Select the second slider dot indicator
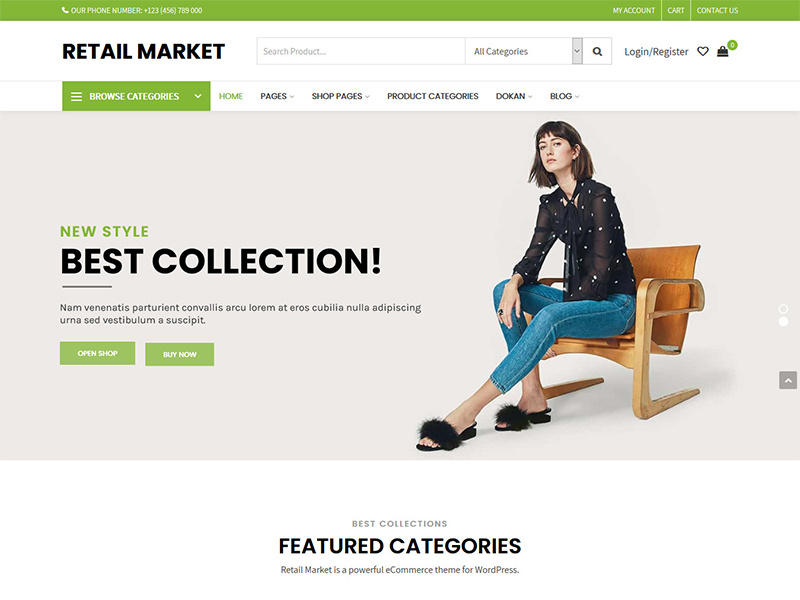800x600 pixels. 783,321
